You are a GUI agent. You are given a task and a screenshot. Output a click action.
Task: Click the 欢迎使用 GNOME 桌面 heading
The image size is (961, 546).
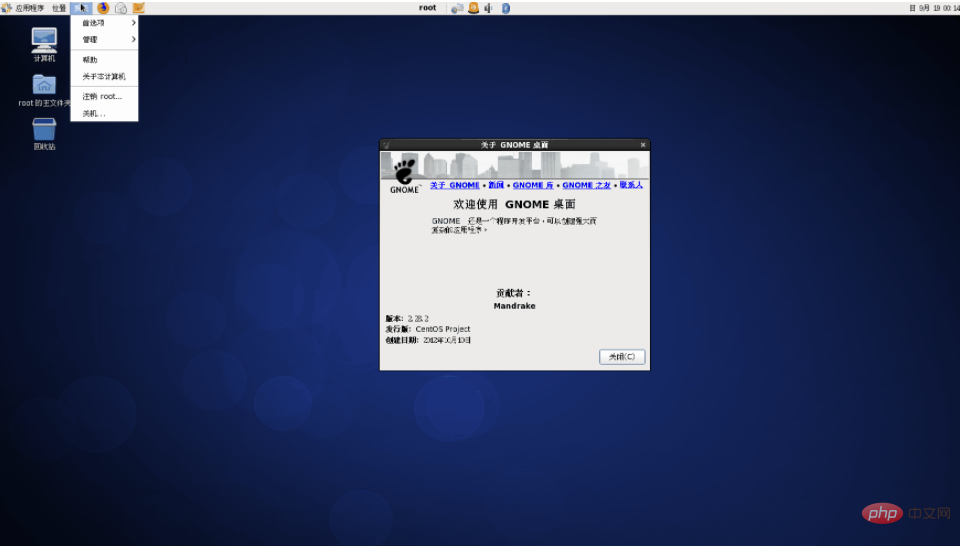[514, 204]
